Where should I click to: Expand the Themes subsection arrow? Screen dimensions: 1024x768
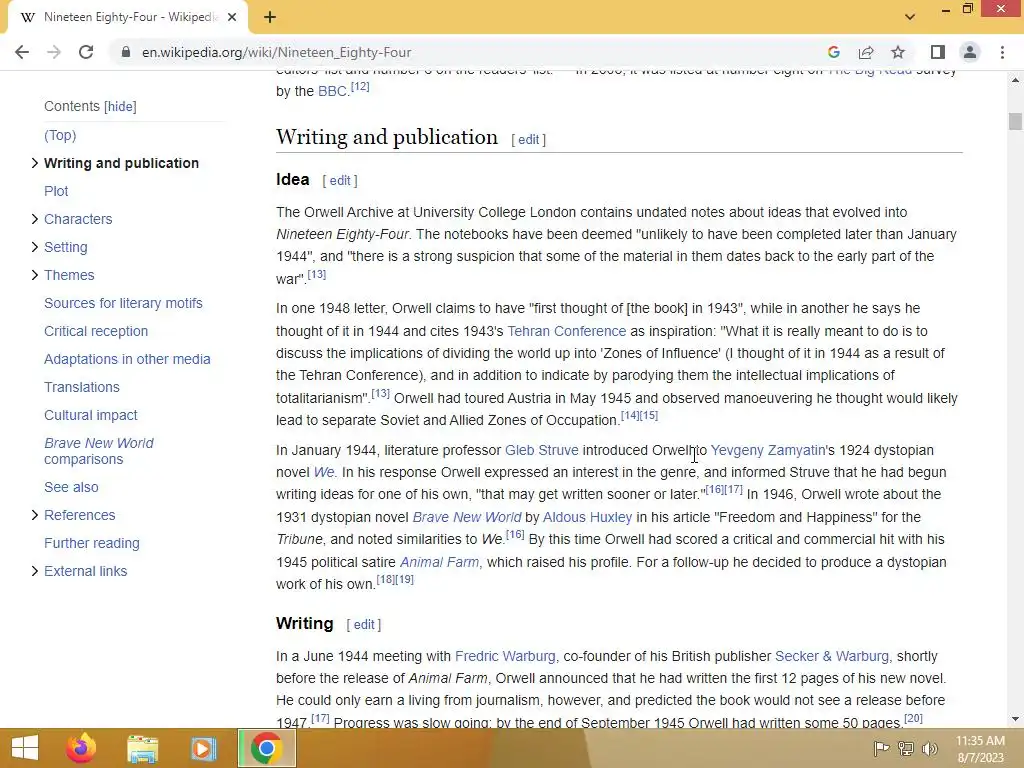click(35, 275)
